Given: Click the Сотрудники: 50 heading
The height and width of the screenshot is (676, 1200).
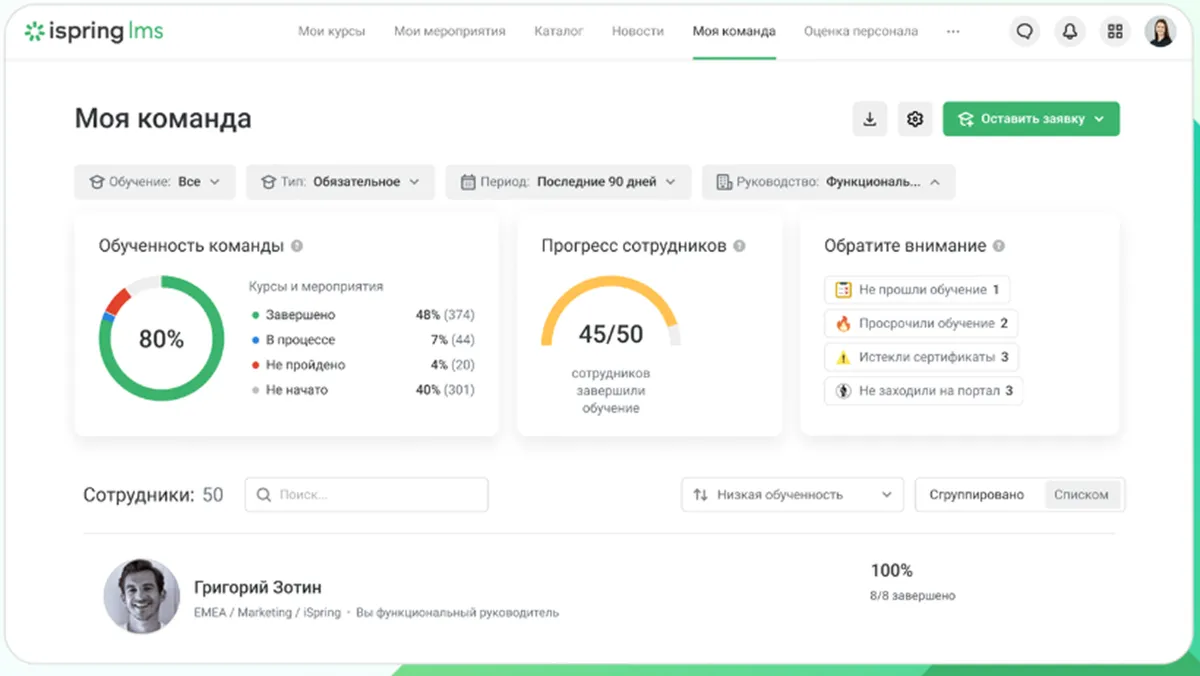Looking at the screenshot, I should (153, 495).
